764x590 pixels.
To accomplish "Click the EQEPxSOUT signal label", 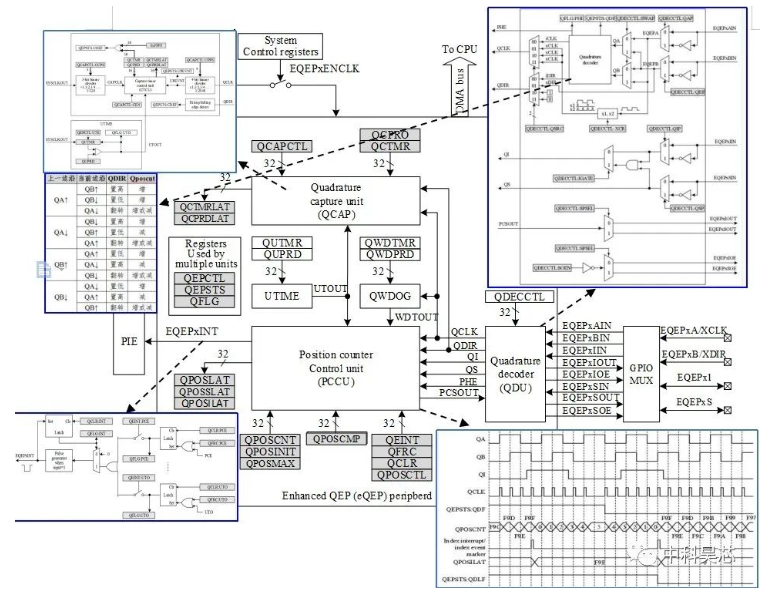I will point(591,398).
